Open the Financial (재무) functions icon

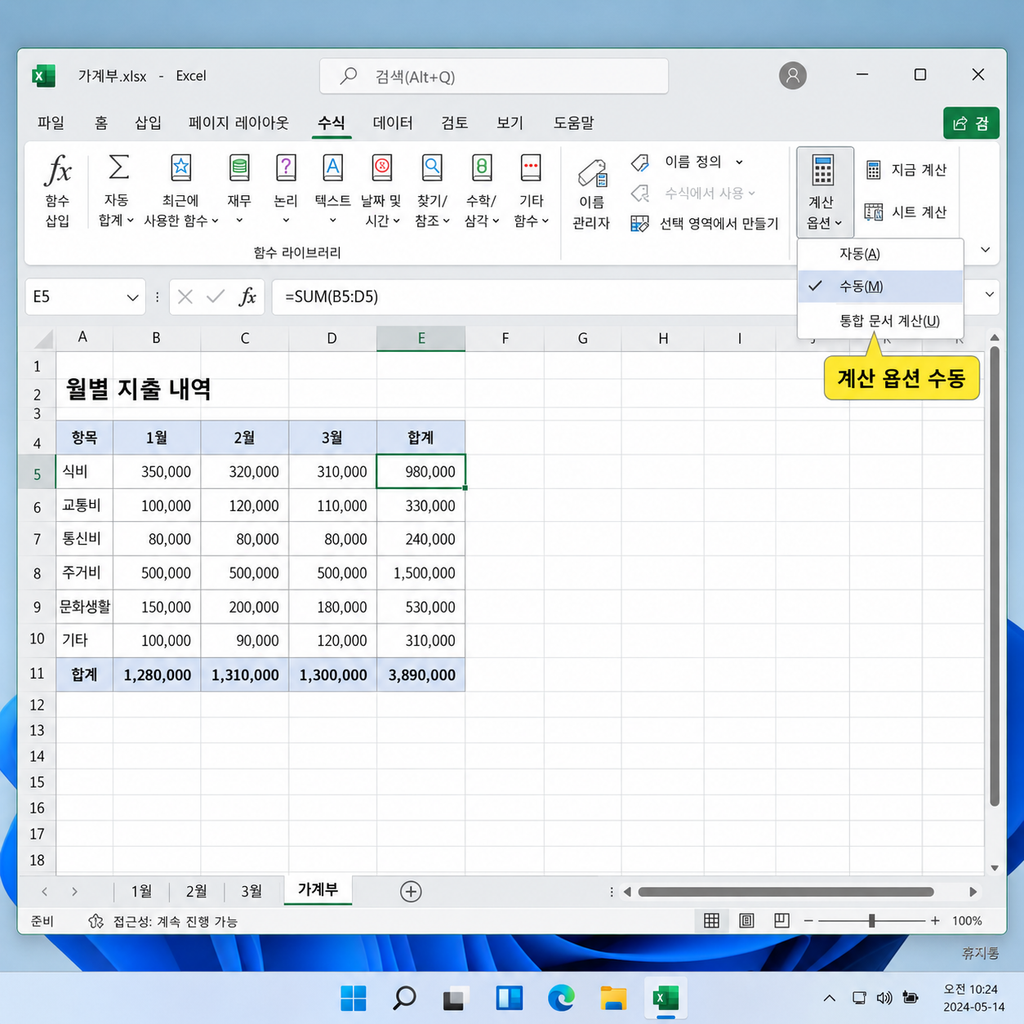tap(239, 168)
